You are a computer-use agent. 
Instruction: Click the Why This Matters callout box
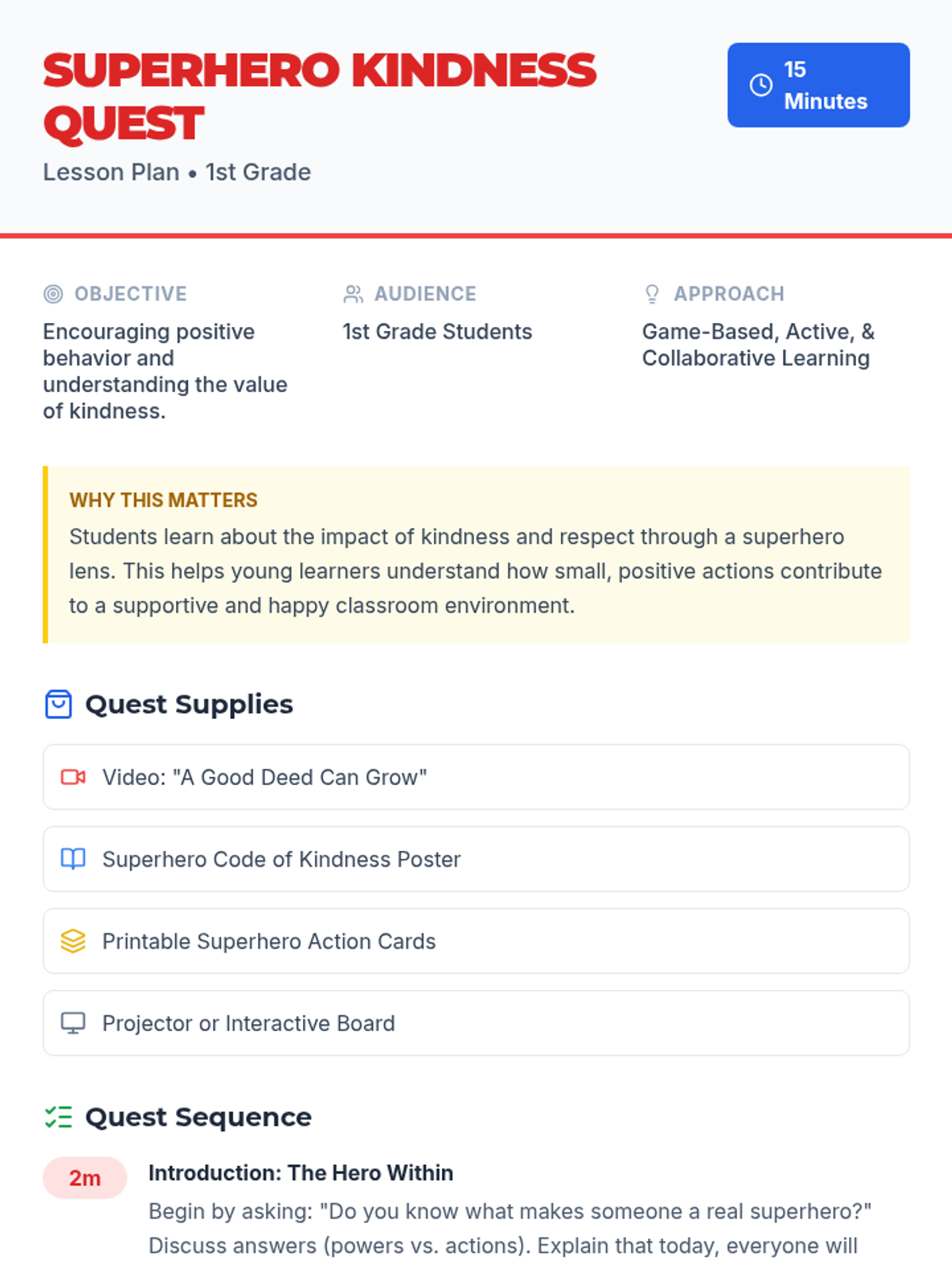pyautogui.click(x=476, y=555)
